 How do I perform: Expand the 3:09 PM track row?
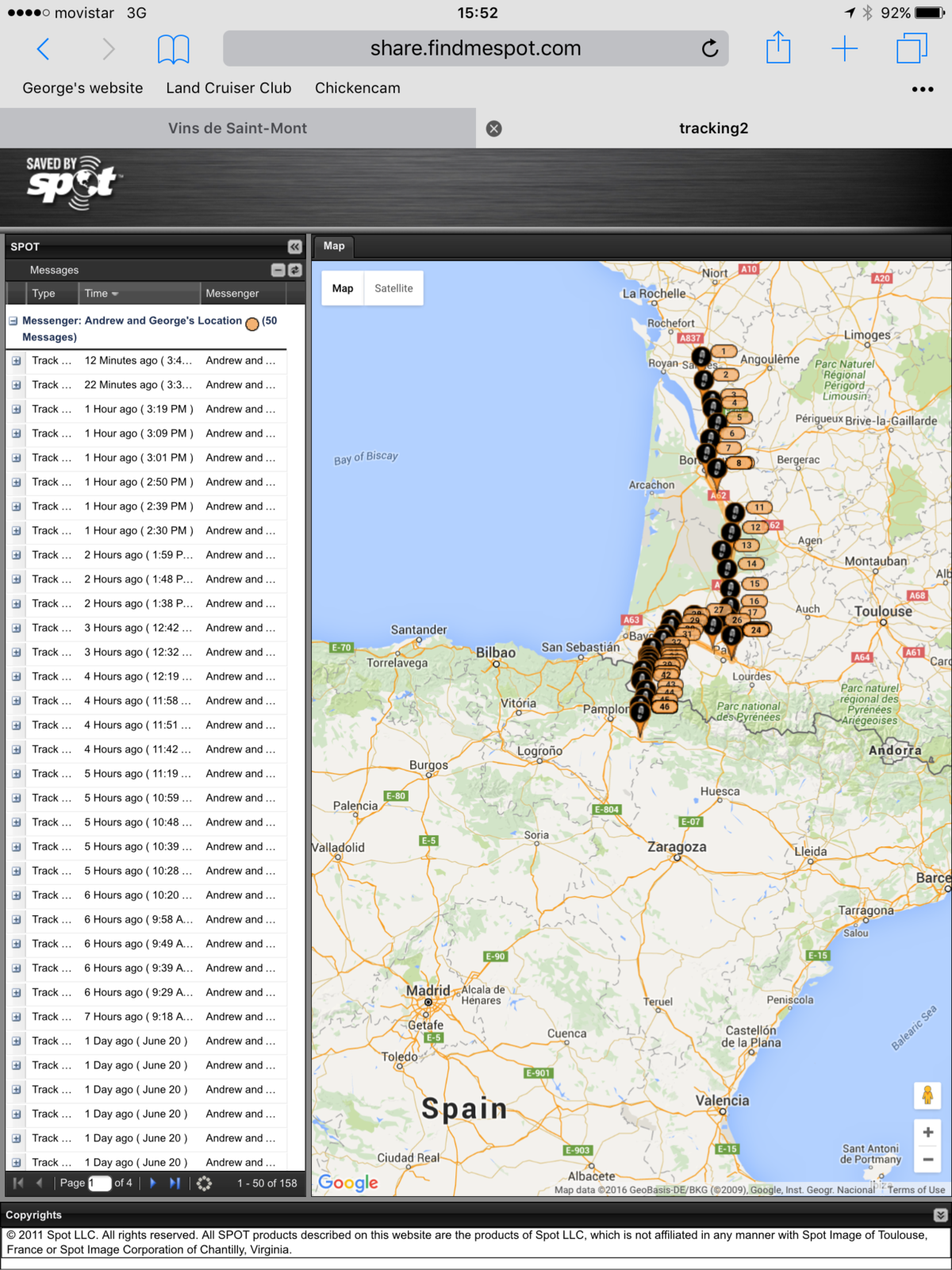point(16,434)
